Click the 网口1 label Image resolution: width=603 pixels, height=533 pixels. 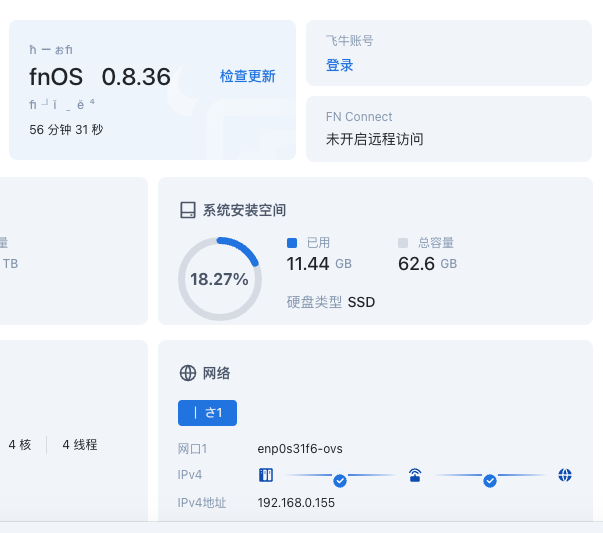[192, 449]
